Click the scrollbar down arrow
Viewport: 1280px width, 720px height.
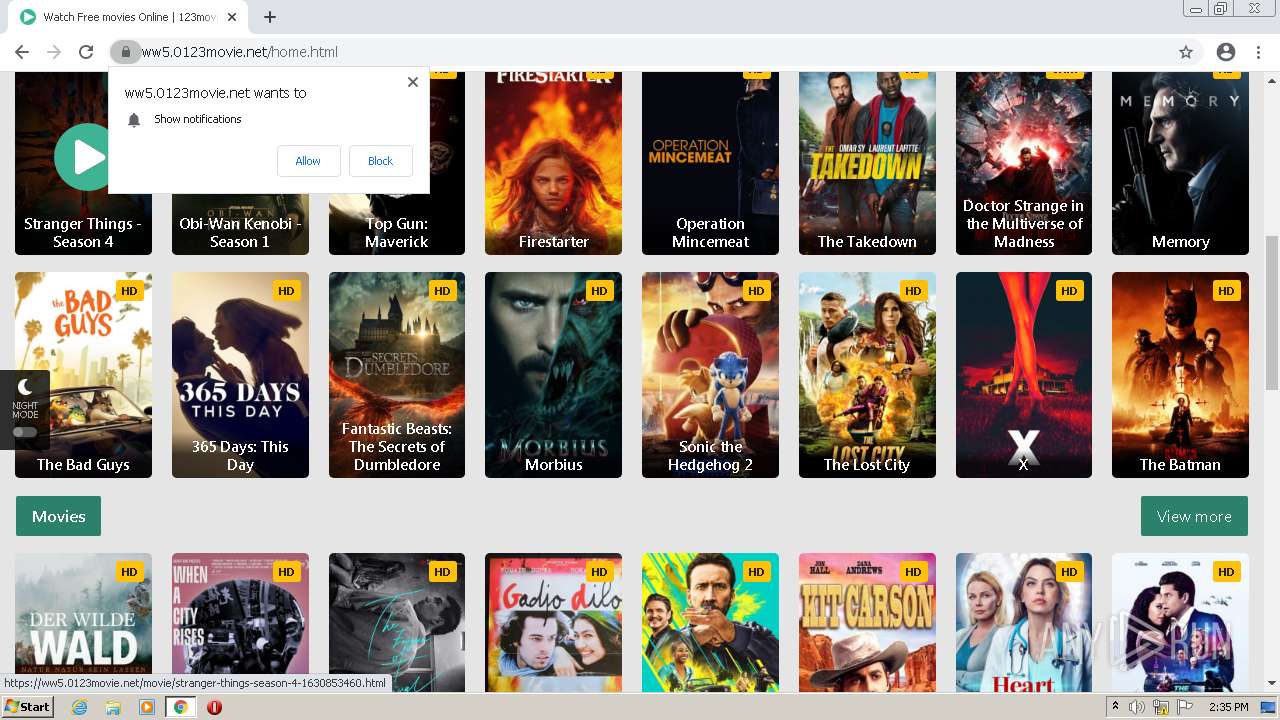1272,683
